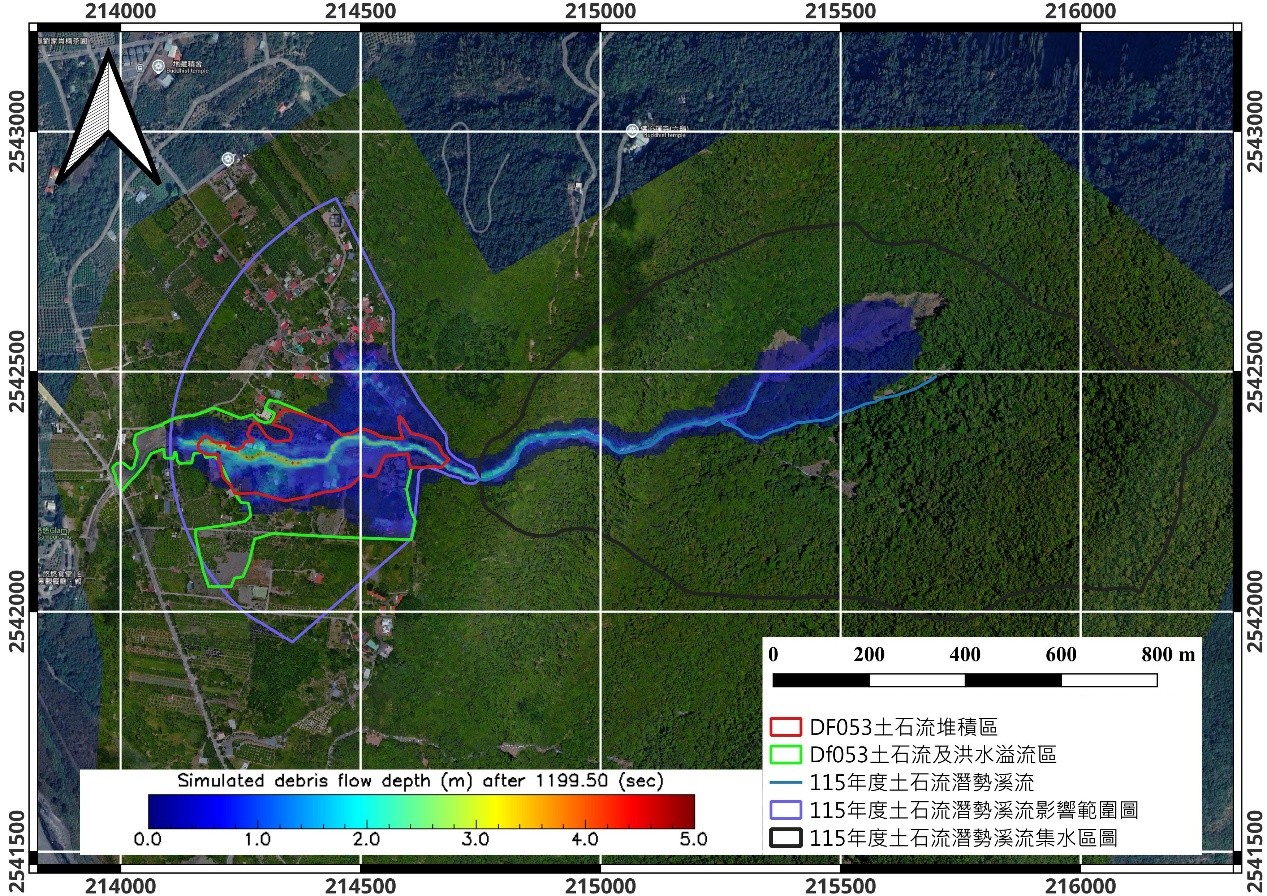
Task: Click the '200' scale bar label
Action: pyautogui.click(x=869, y=655)
